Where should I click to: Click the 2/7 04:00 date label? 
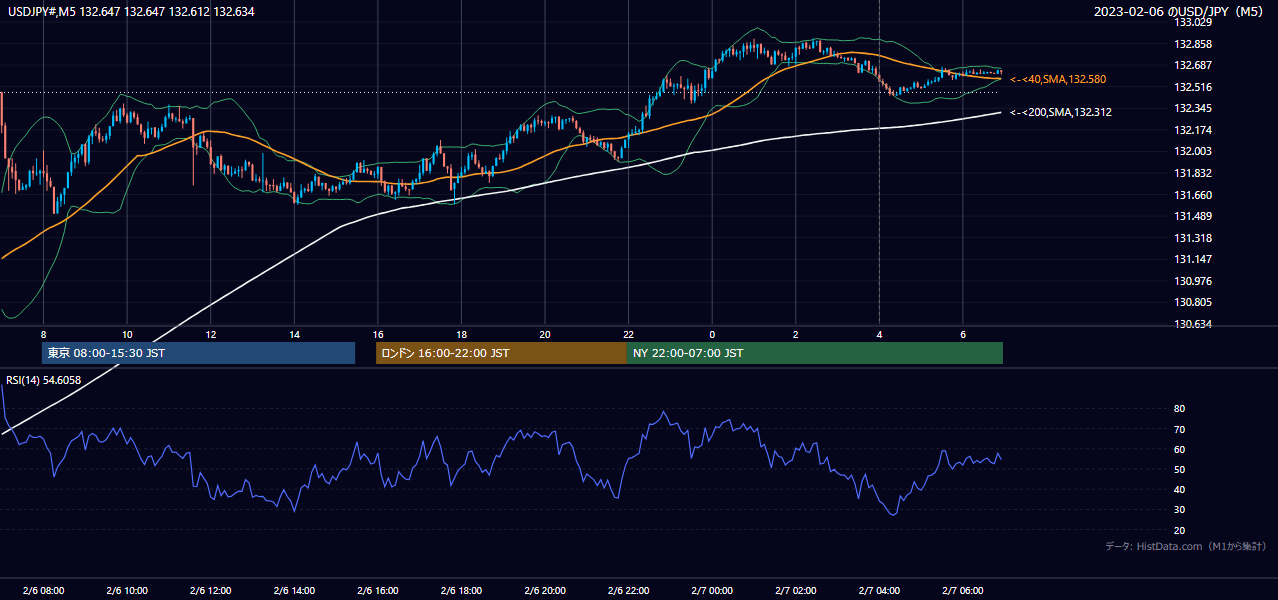(x=879, y=591)
